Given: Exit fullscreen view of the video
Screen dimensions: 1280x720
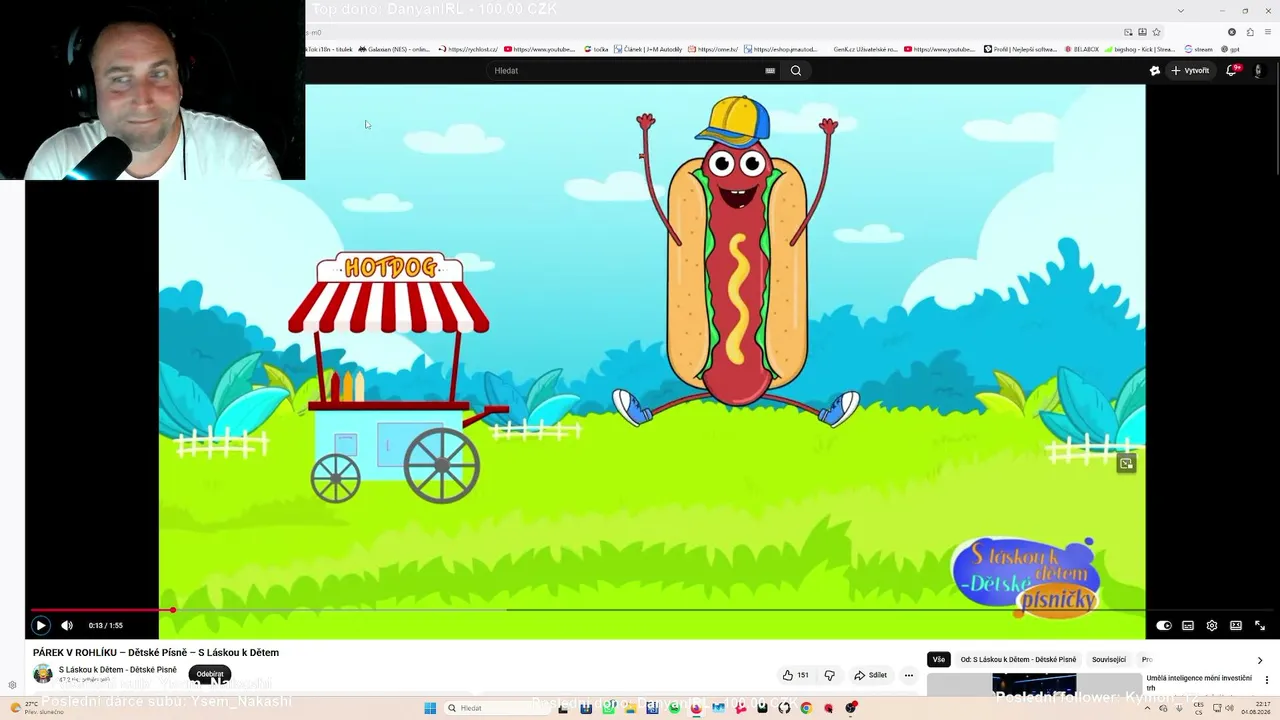Looking at the screenshot, I should coord(1260,625).
